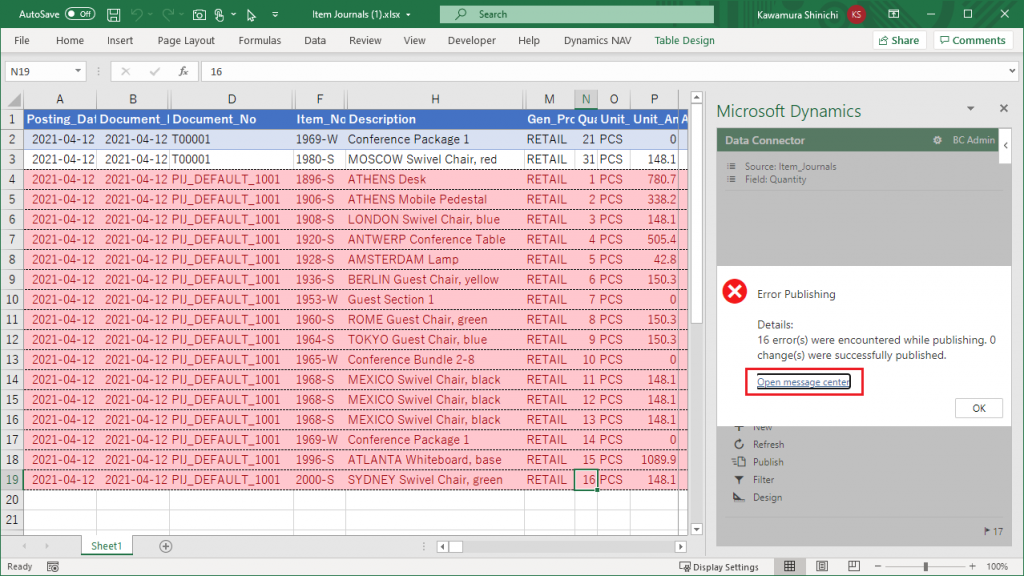Viewport: 1024px width, 576px height.
Task: Select the MOSCOW Swivel Chair, red cell
Action: tap(435, 159)
